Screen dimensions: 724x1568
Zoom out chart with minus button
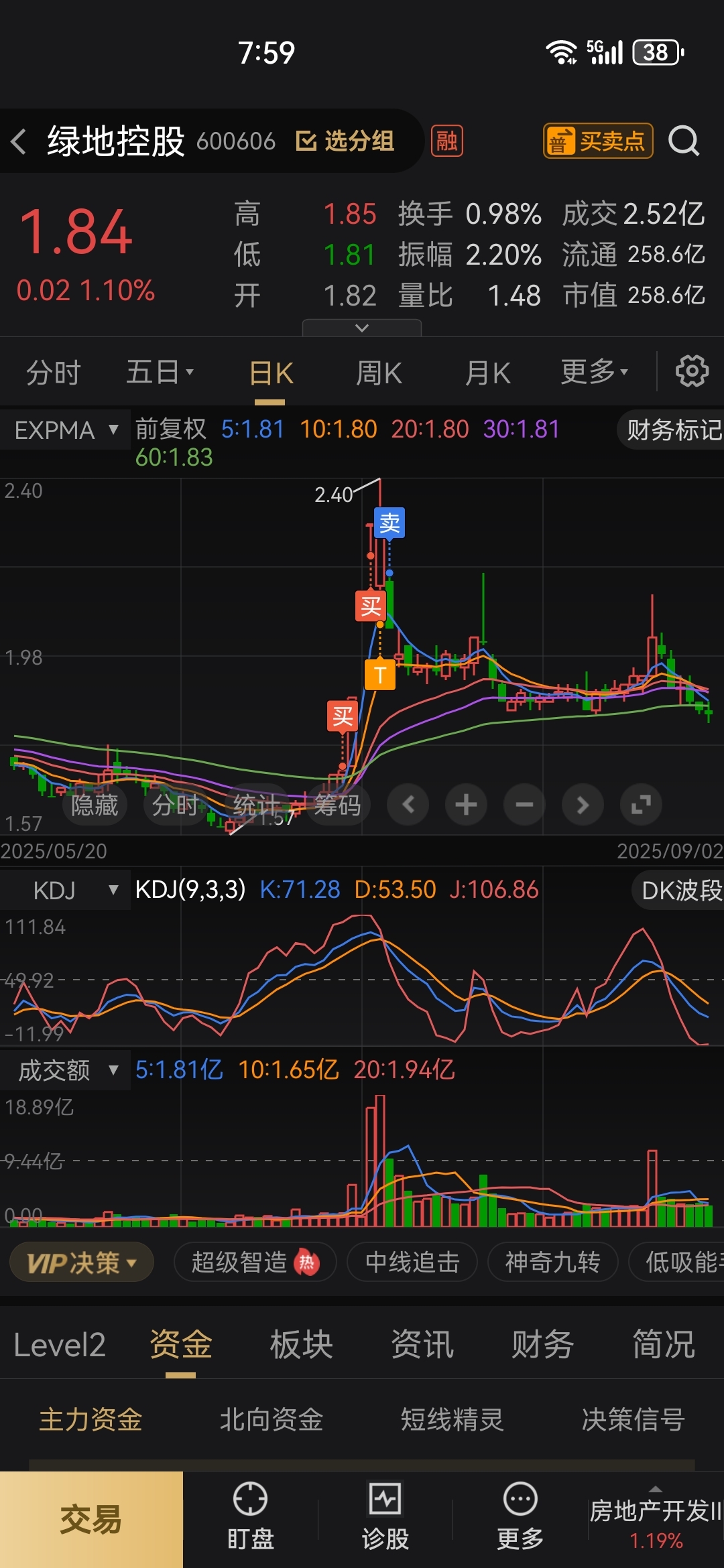point(525,804)
